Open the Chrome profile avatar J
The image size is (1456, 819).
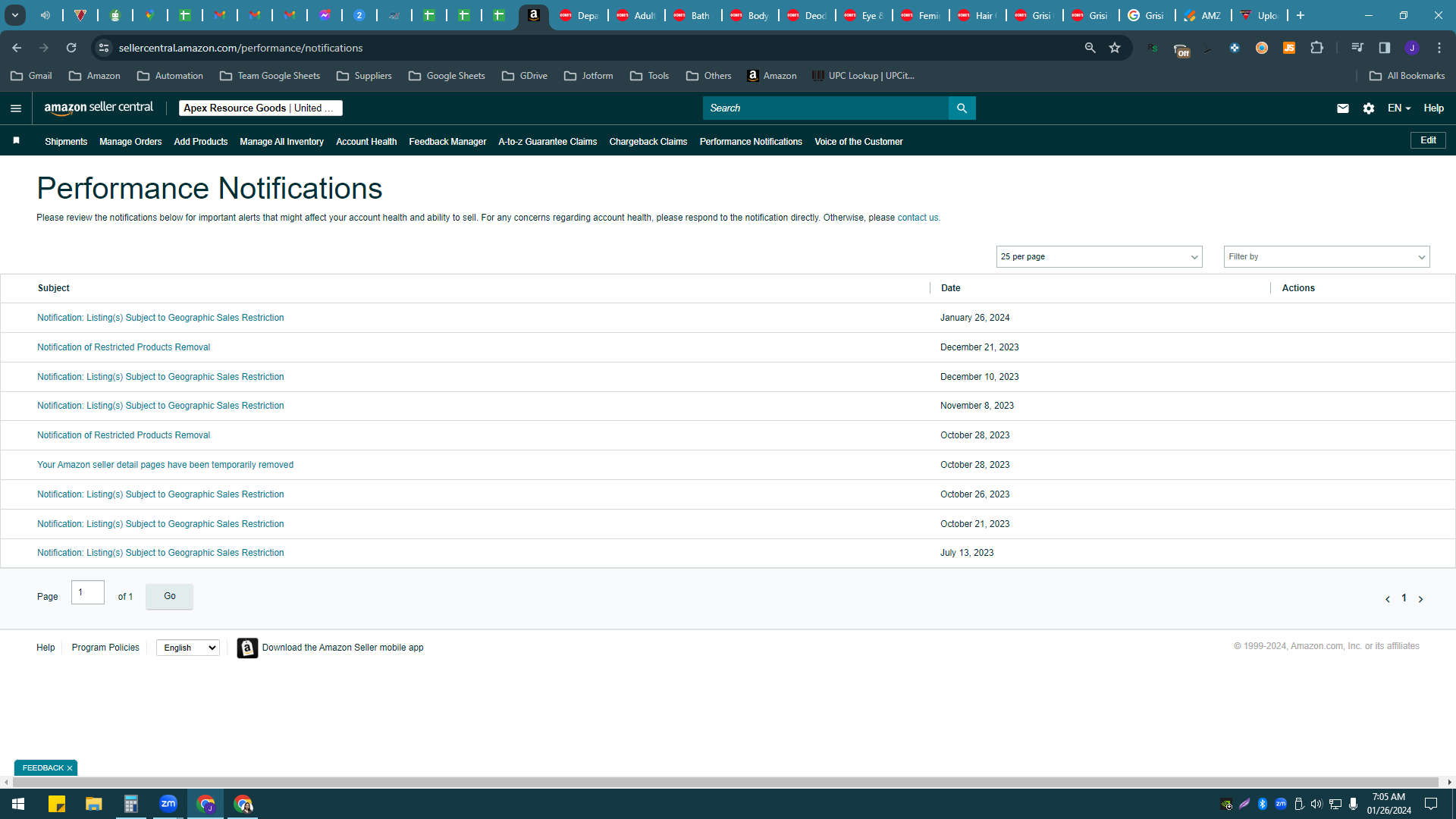tap(1412, 48)
